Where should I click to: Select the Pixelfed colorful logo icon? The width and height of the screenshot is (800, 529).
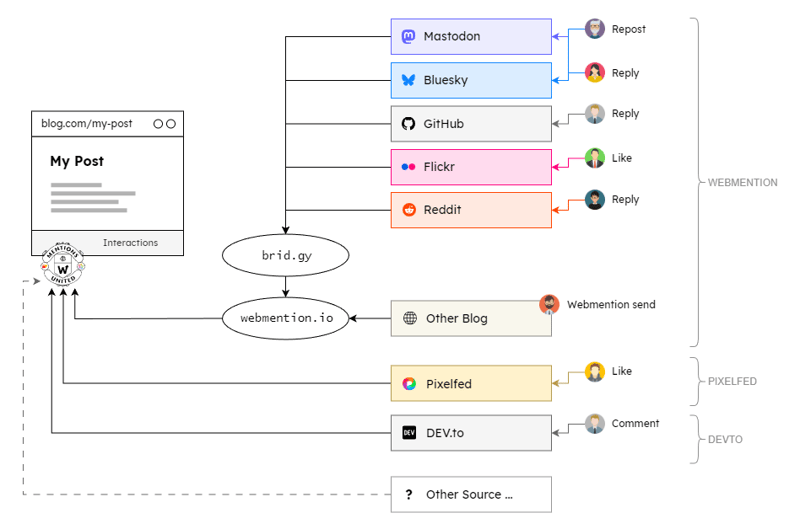click(409, 384)
